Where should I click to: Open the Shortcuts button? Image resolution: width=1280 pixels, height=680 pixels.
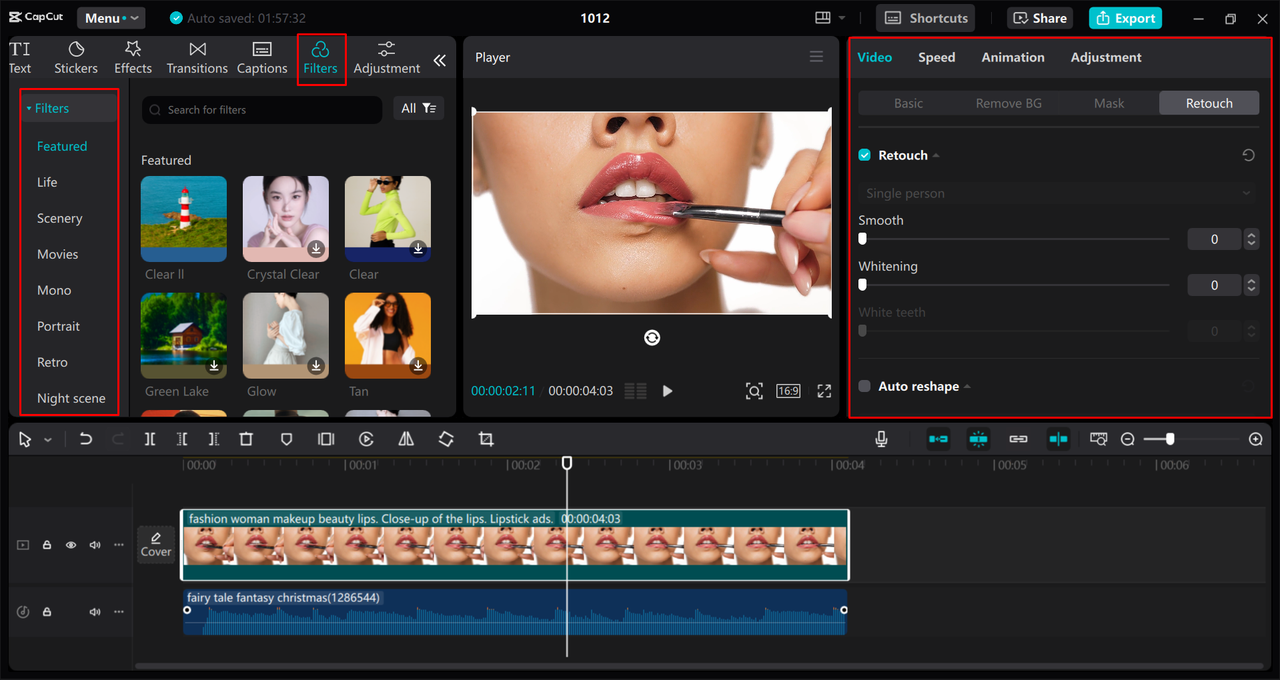tap(926, 18)
